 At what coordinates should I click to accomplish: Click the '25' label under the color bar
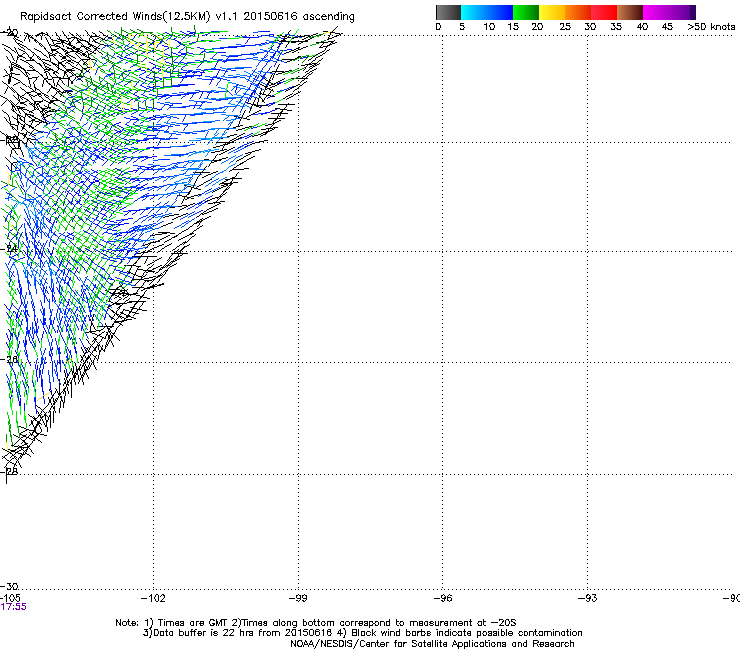click(565, 27)
